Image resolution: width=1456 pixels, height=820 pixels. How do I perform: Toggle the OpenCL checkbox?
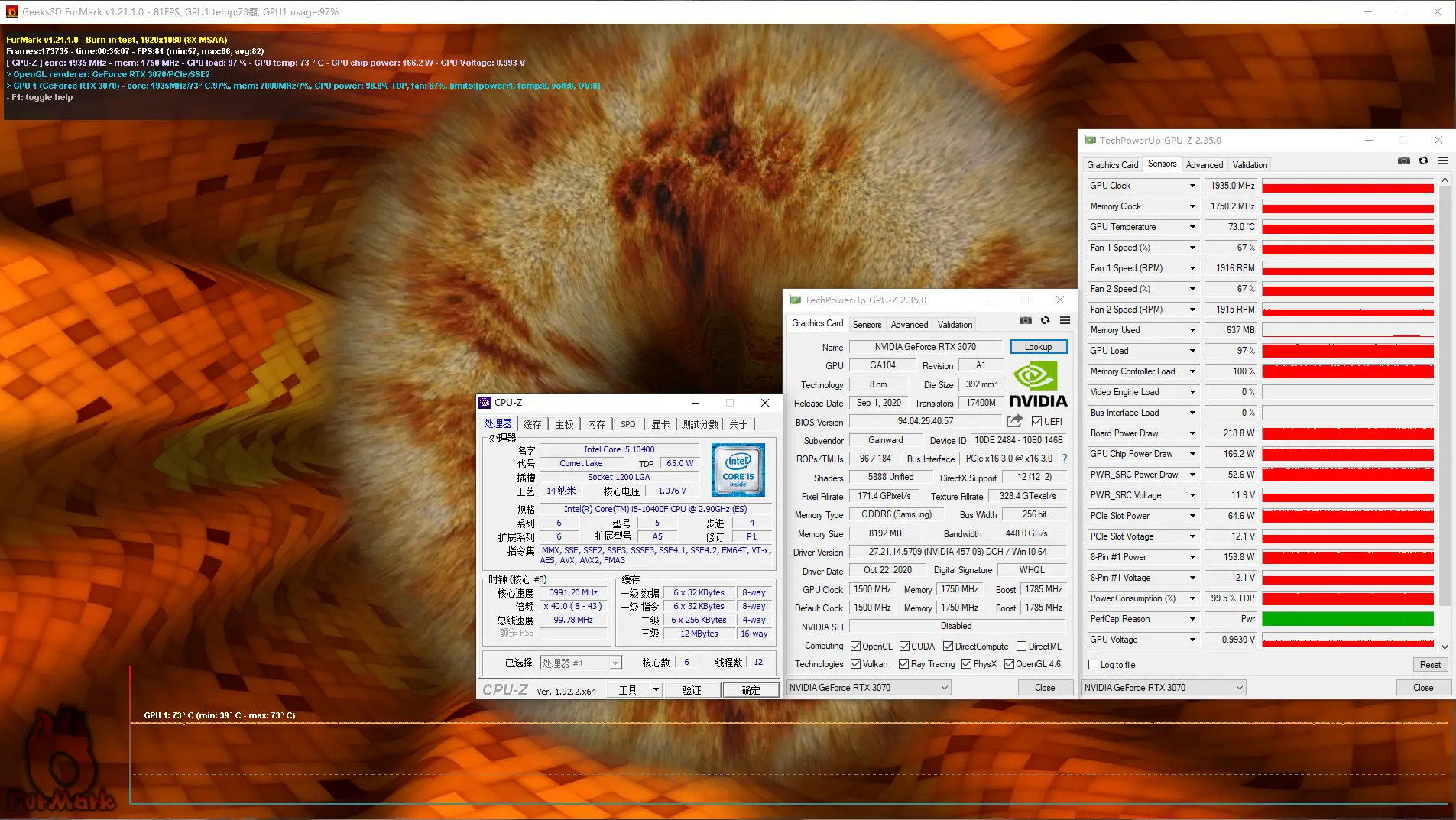point(856,647)
